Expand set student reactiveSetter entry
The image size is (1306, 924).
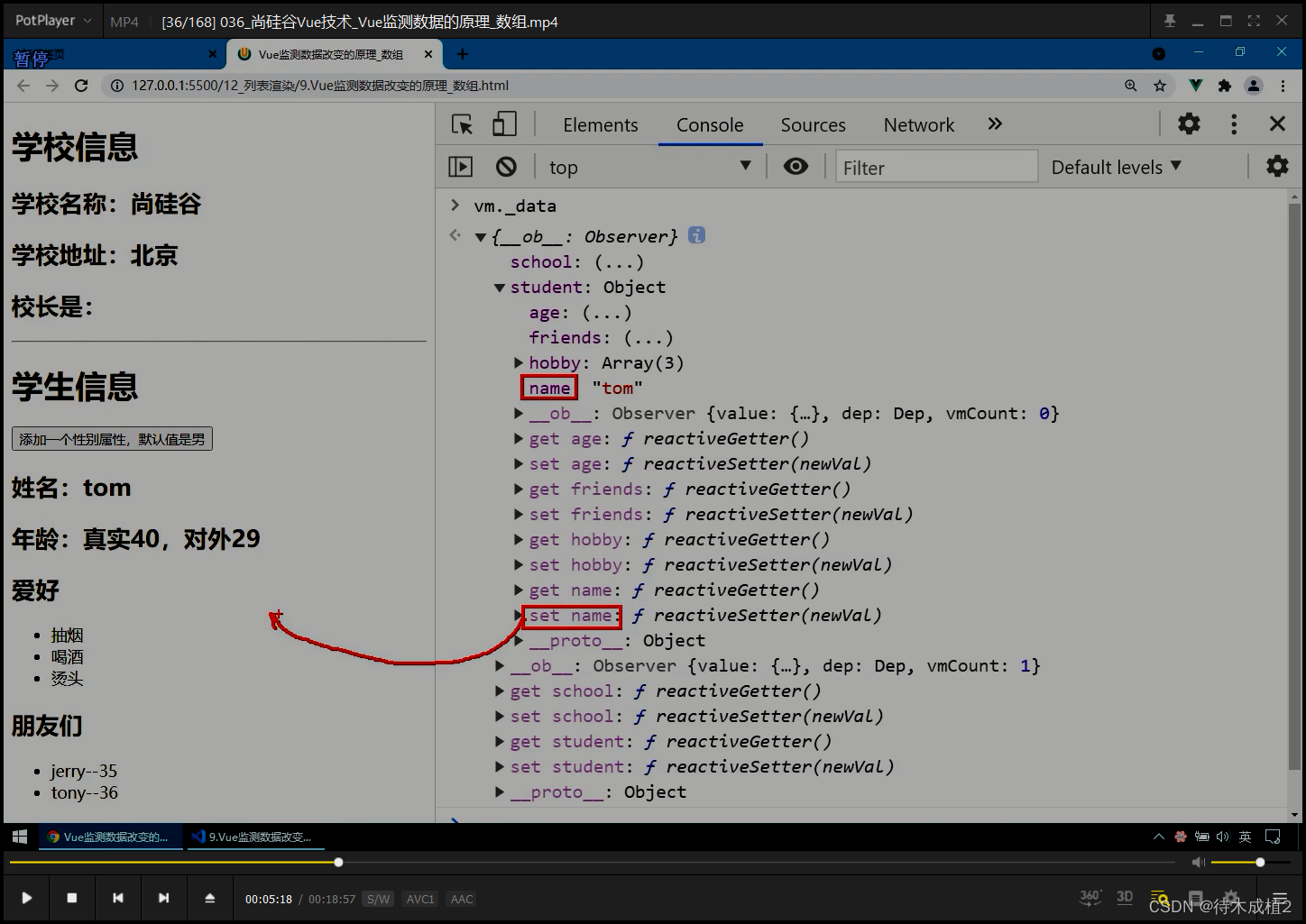[x=500, y=766]
